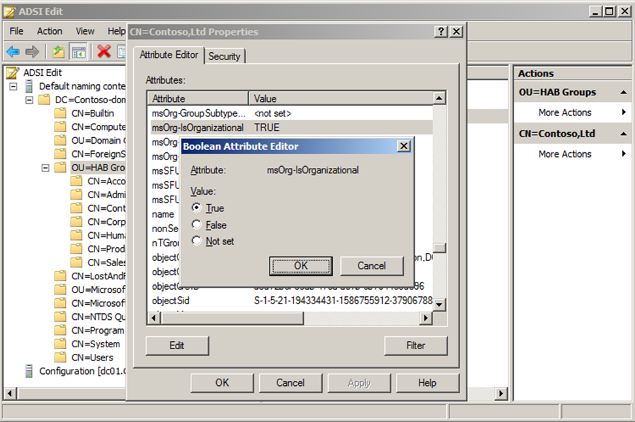The image size is (635, 422).
Task: Collapse the DC=Contoso domain node
Action: point(29,100)
